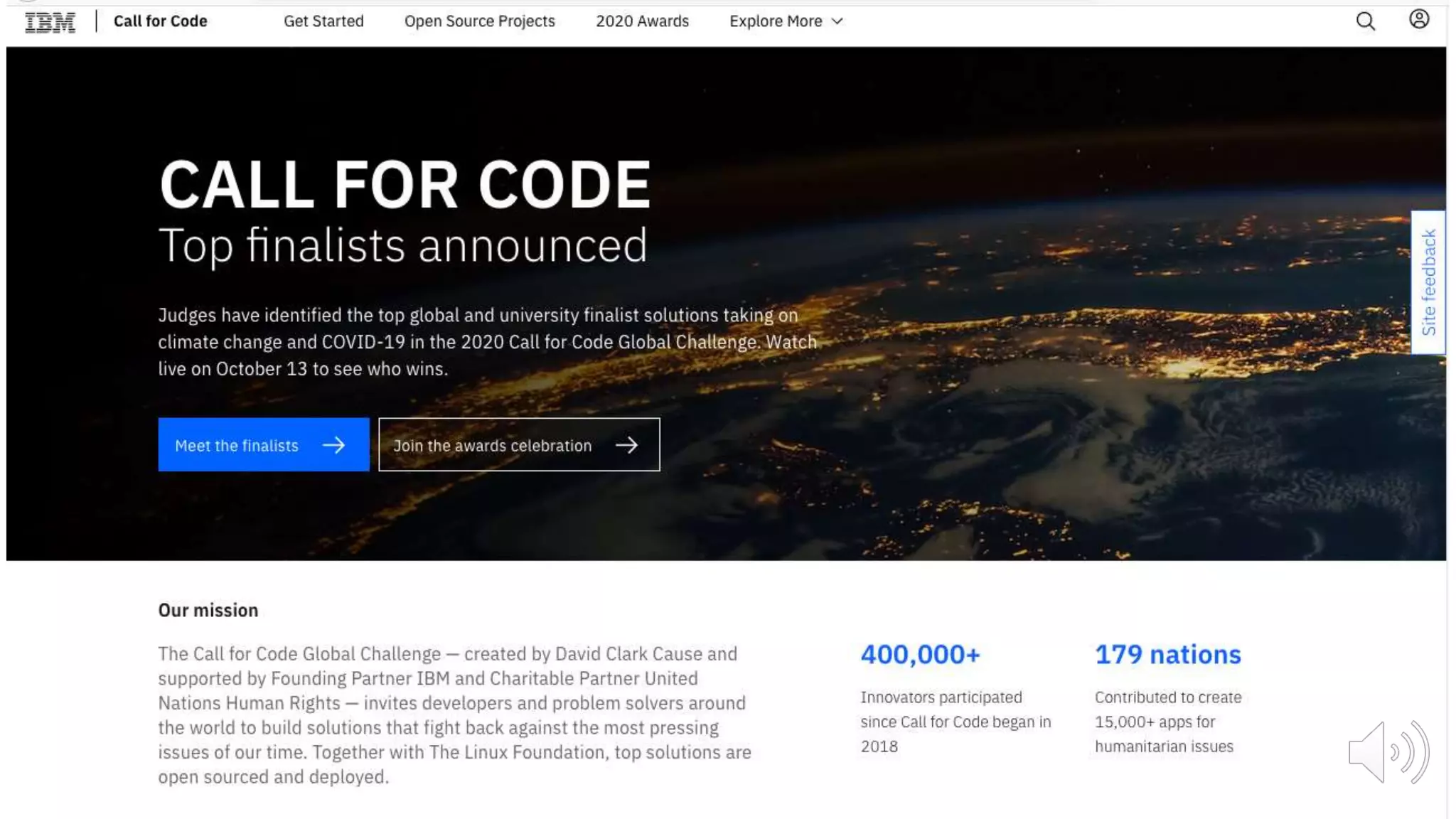Click Join the awards celebration button
Screen dimensions: 1456x819
pos(519,444)
